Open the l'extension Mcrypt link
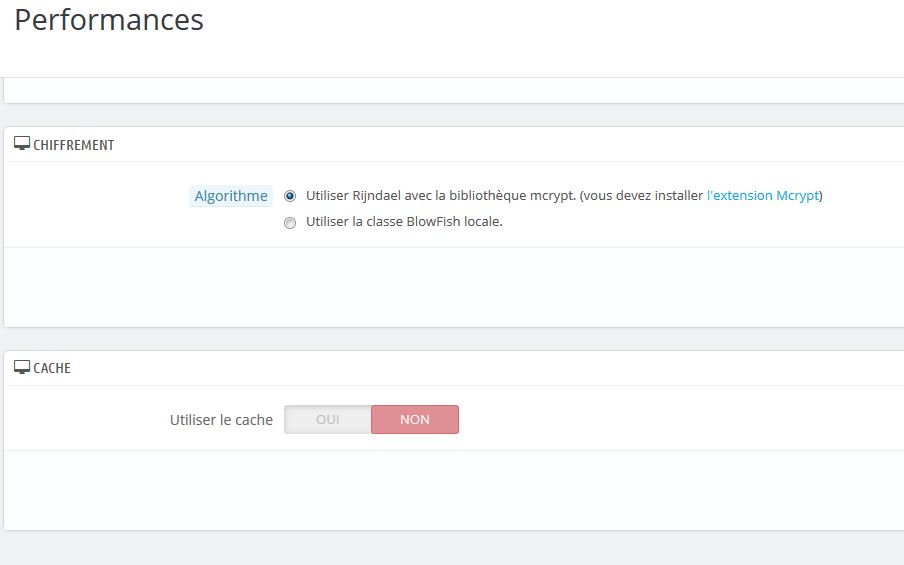The width and height of the screenshot is (904, 565). [x=763, y=195]
